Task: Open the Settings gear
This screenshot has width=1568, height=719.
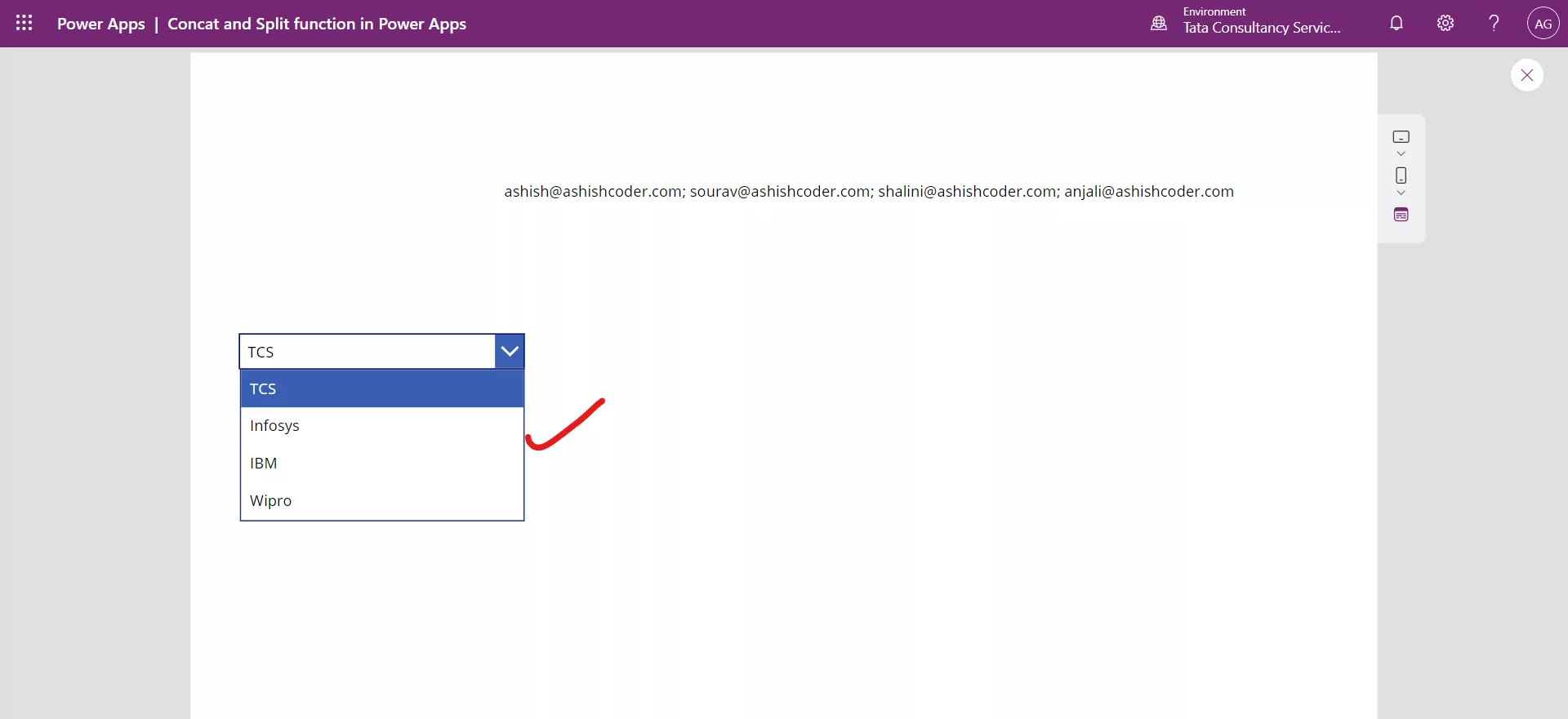Action: point(1445,24)
